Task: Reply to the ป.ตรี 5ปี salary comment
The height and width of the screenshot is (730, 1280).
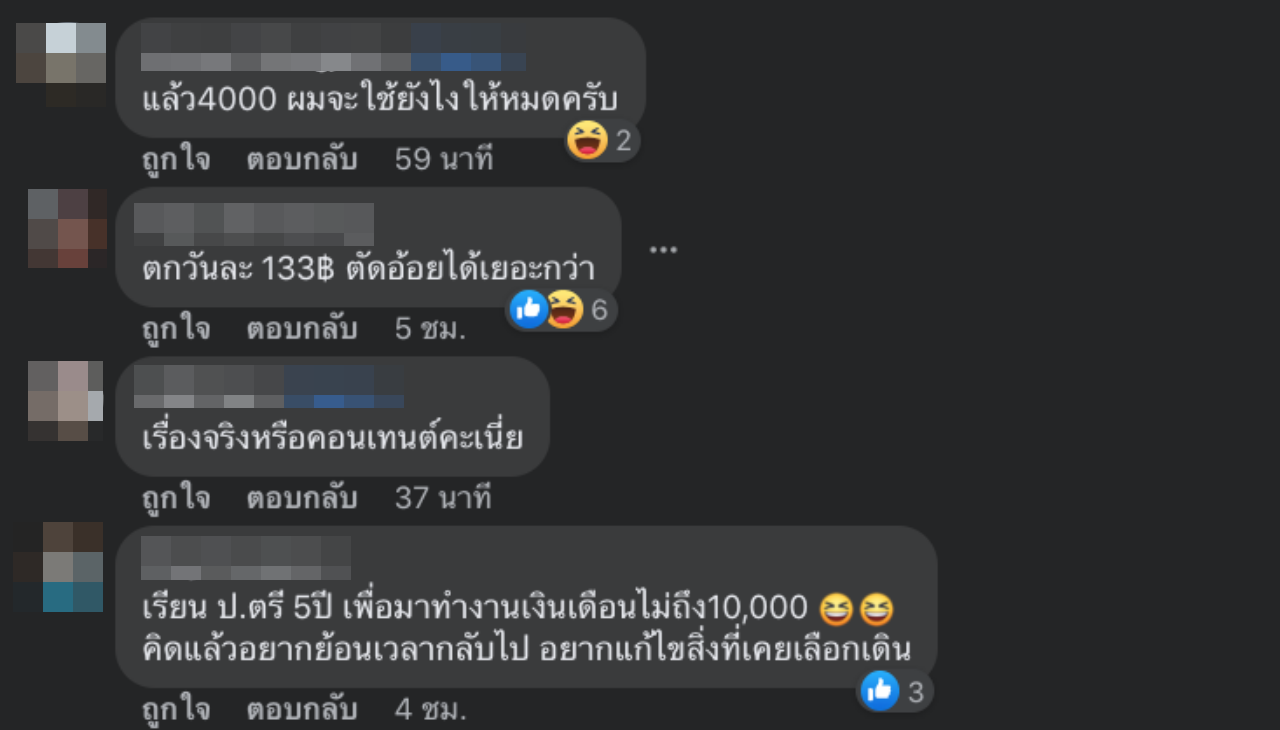Action: point(302,709)
